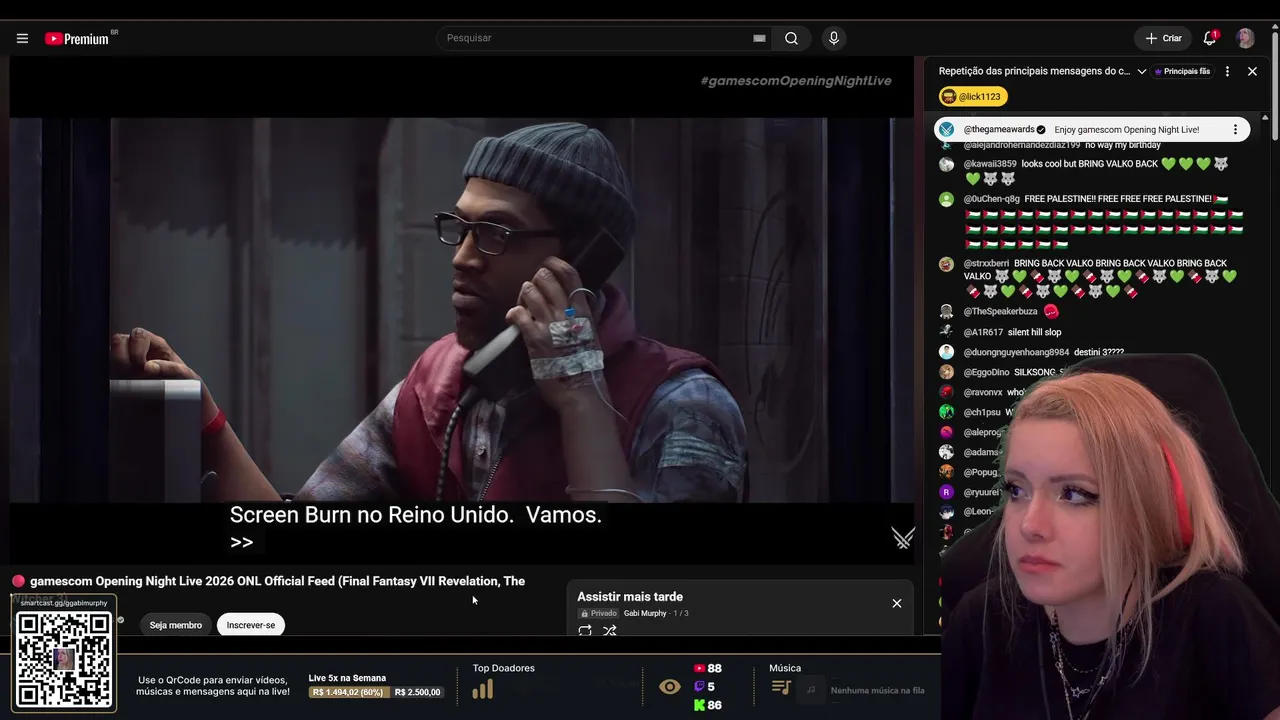Image resolution: width=1280 pixels, height=720 pixels.
Task: Click @kawaii3859 profile avatar in chat
Action: pos(946,164)
